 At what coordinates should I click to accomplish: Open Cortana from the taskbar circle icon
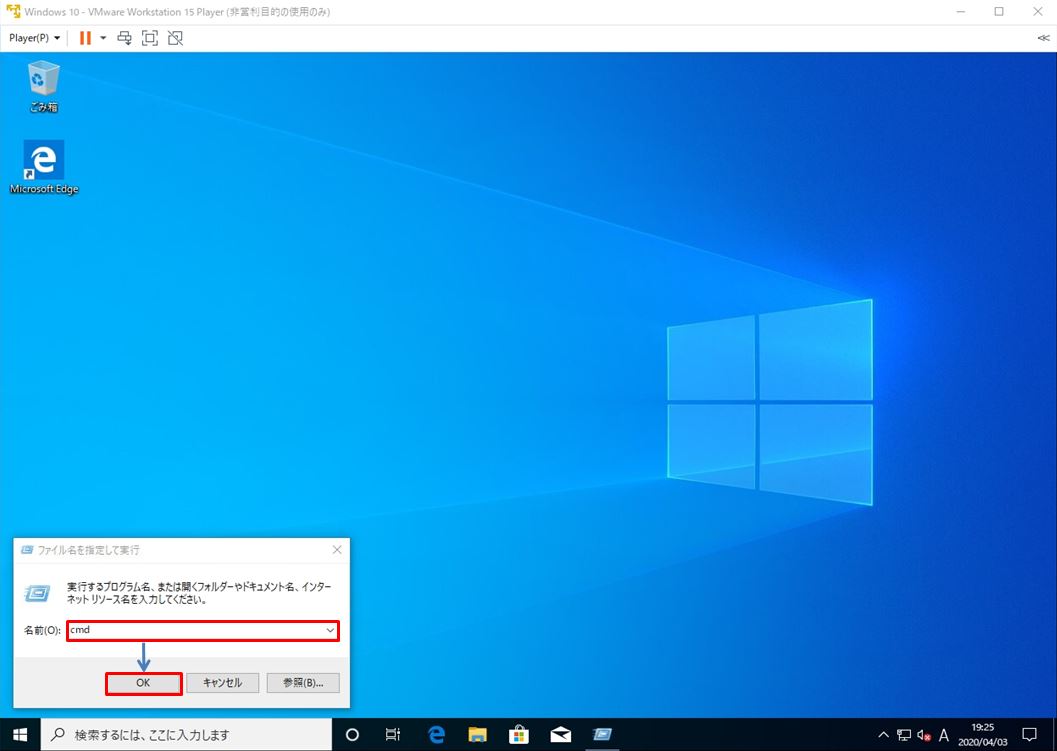click(352, 735)
